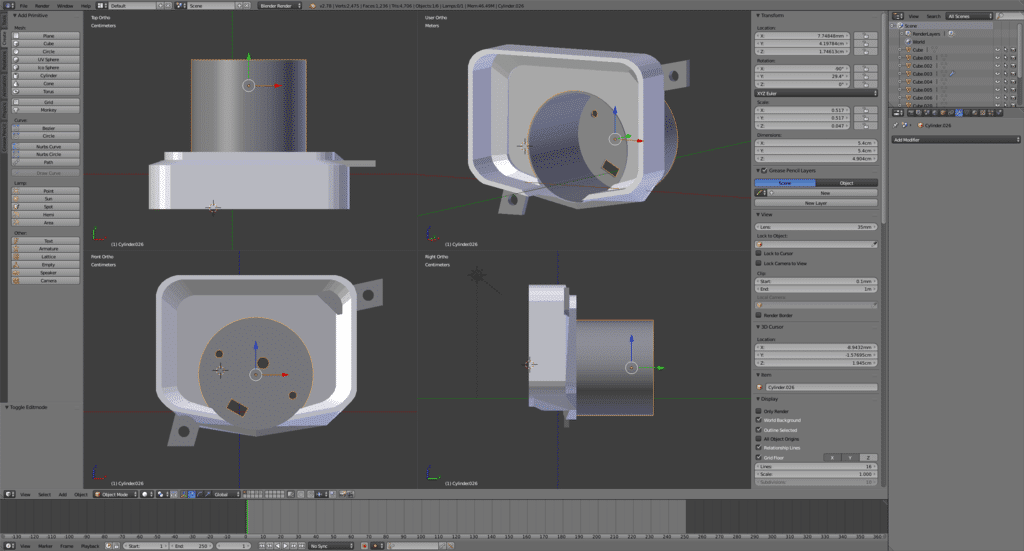
Task: Open the Render menu
Action: click(42, 5)
